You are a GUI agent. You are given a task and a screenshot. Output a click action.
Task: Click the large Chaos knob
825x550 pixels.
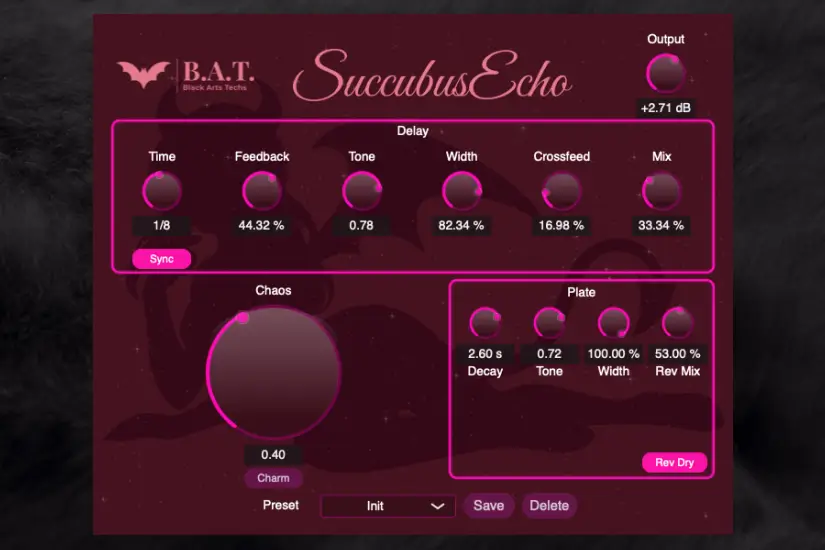pyautogui.click(x=273, y=373)
